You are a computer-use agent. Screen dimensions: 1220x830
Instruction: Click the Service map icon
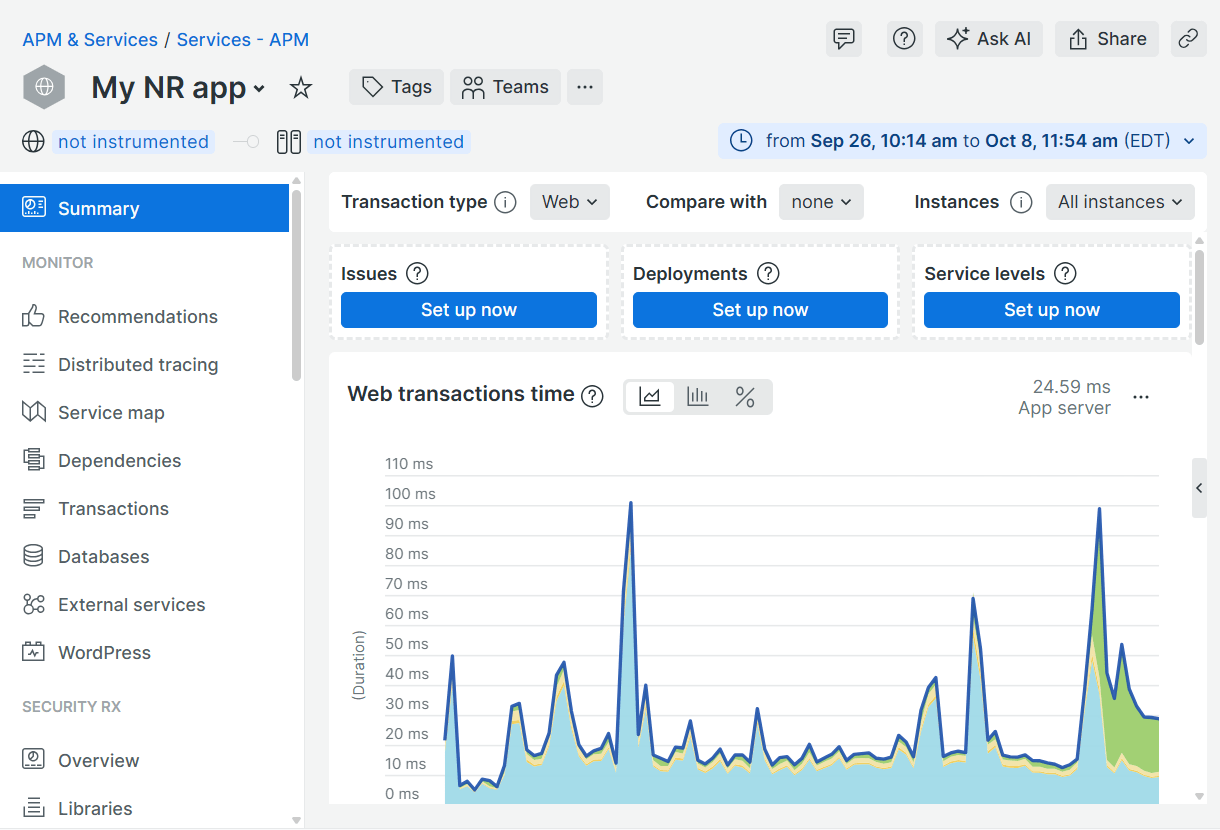coord(34,413)
